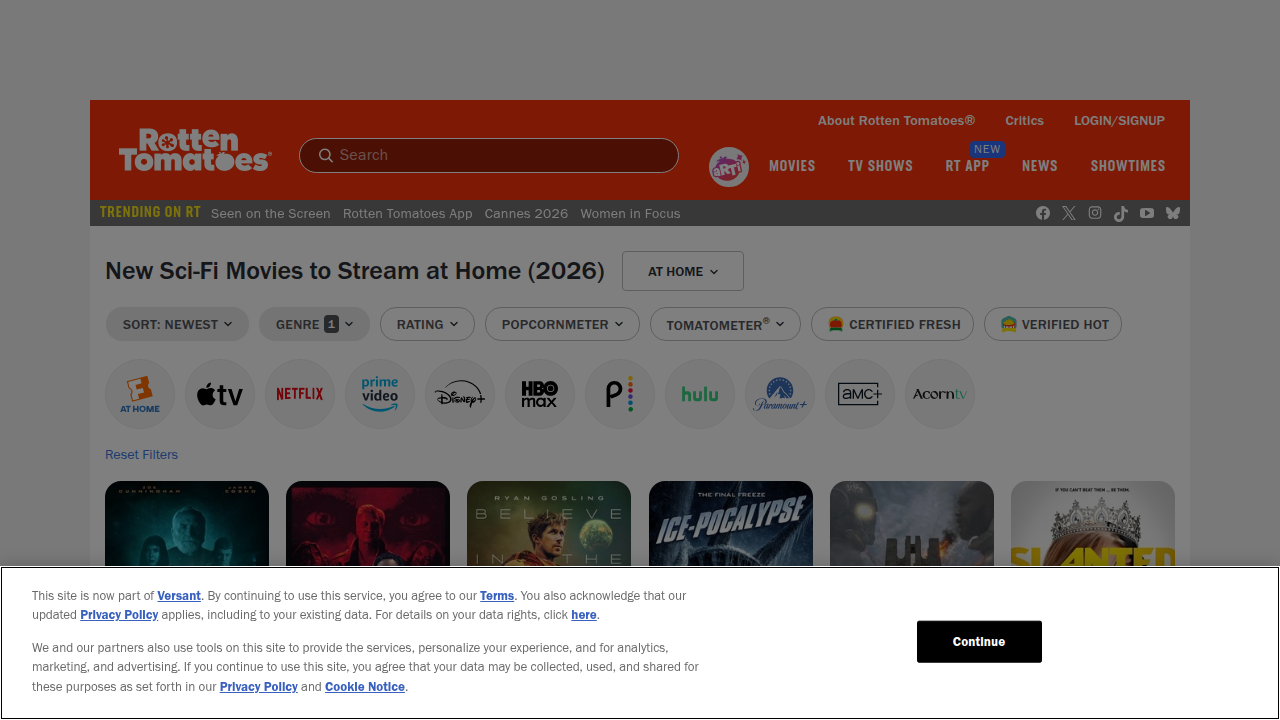Image resolution: width=1280 pixels, height=720 pixels.
Task: Open the Critics link
Action: click(x=1024, y=121)
